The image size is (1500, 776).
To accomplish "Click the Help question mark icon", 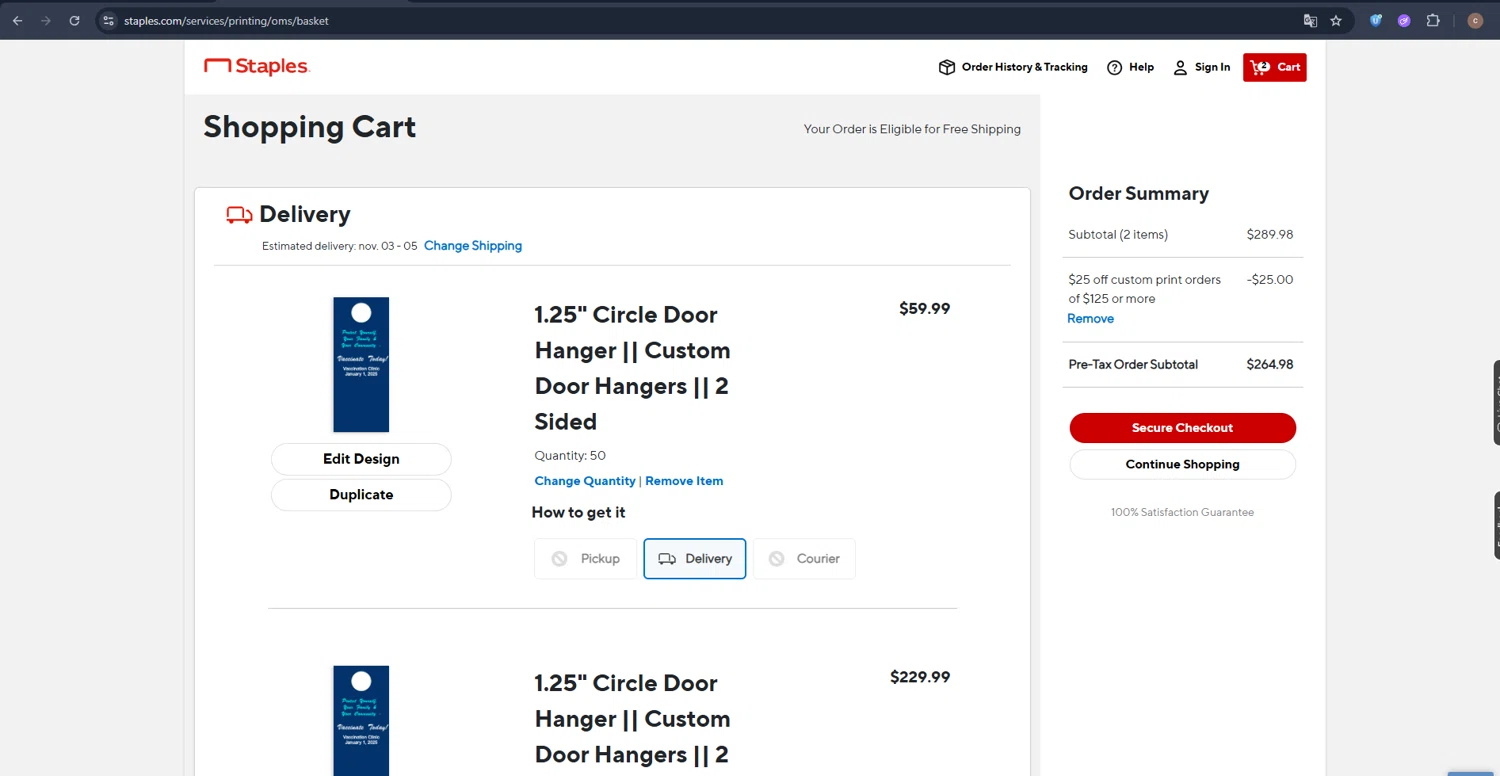I will click(x=1114, y=67).
